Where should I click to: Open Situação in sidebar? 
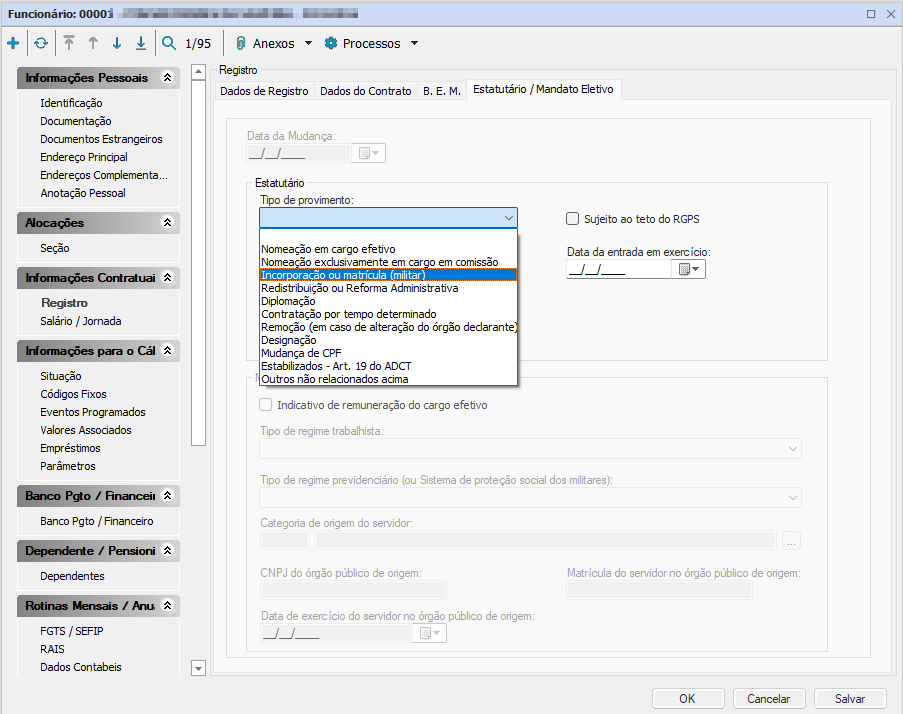pyautogui.click(x=61, y=376)
